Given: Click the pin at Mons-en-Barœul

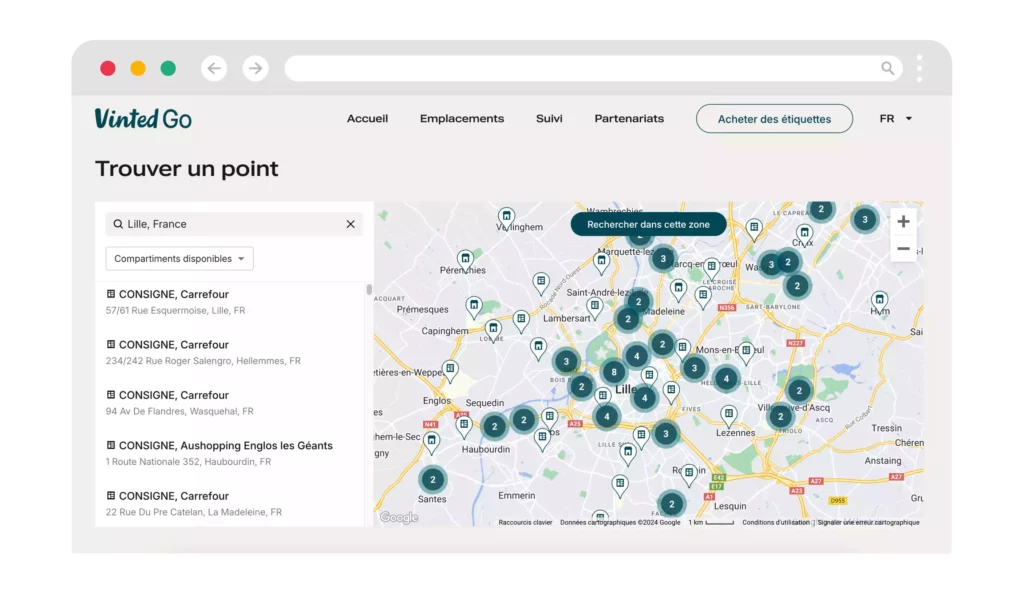Looking at the screenshot, I should point(746,353).
